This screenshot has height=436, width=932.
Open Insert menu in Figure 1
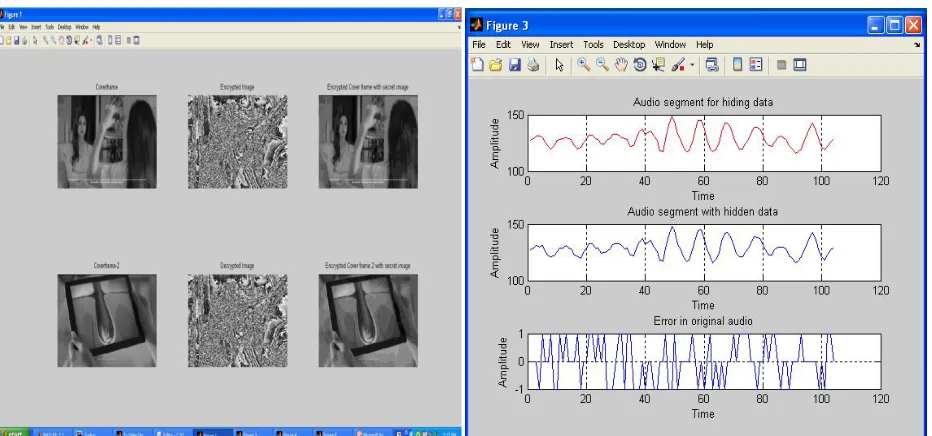click(36, 27)
